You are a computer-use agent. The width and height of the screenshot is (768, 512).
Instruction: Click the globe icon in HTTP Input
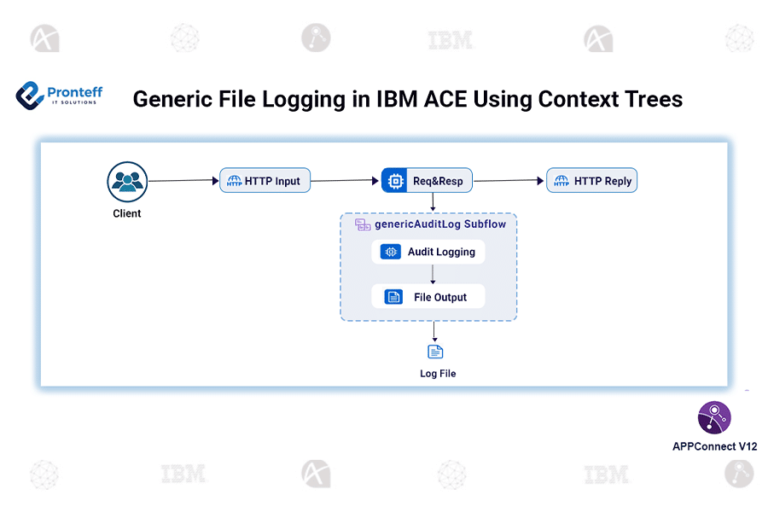click(x=234, y=181)
